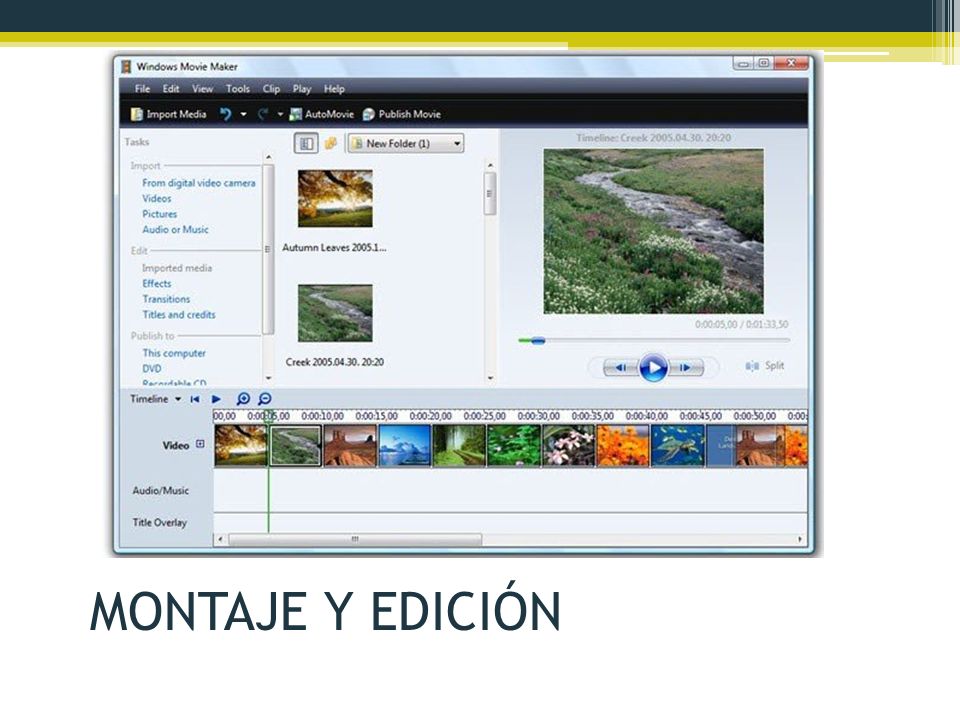Click the Redo arrow icon
Viewport: 960px width, 720px height.
(263, 114)
